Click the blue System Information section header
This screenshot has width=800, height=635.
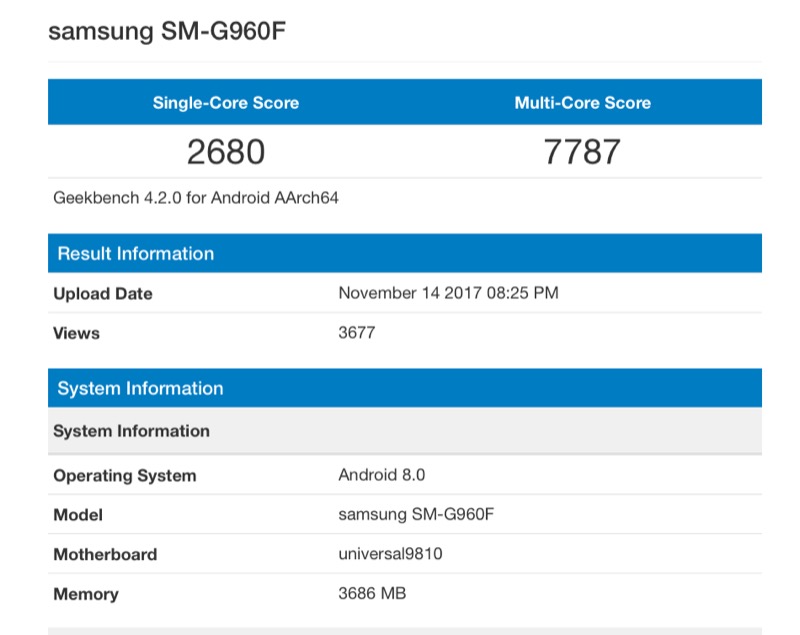(141, 389)
